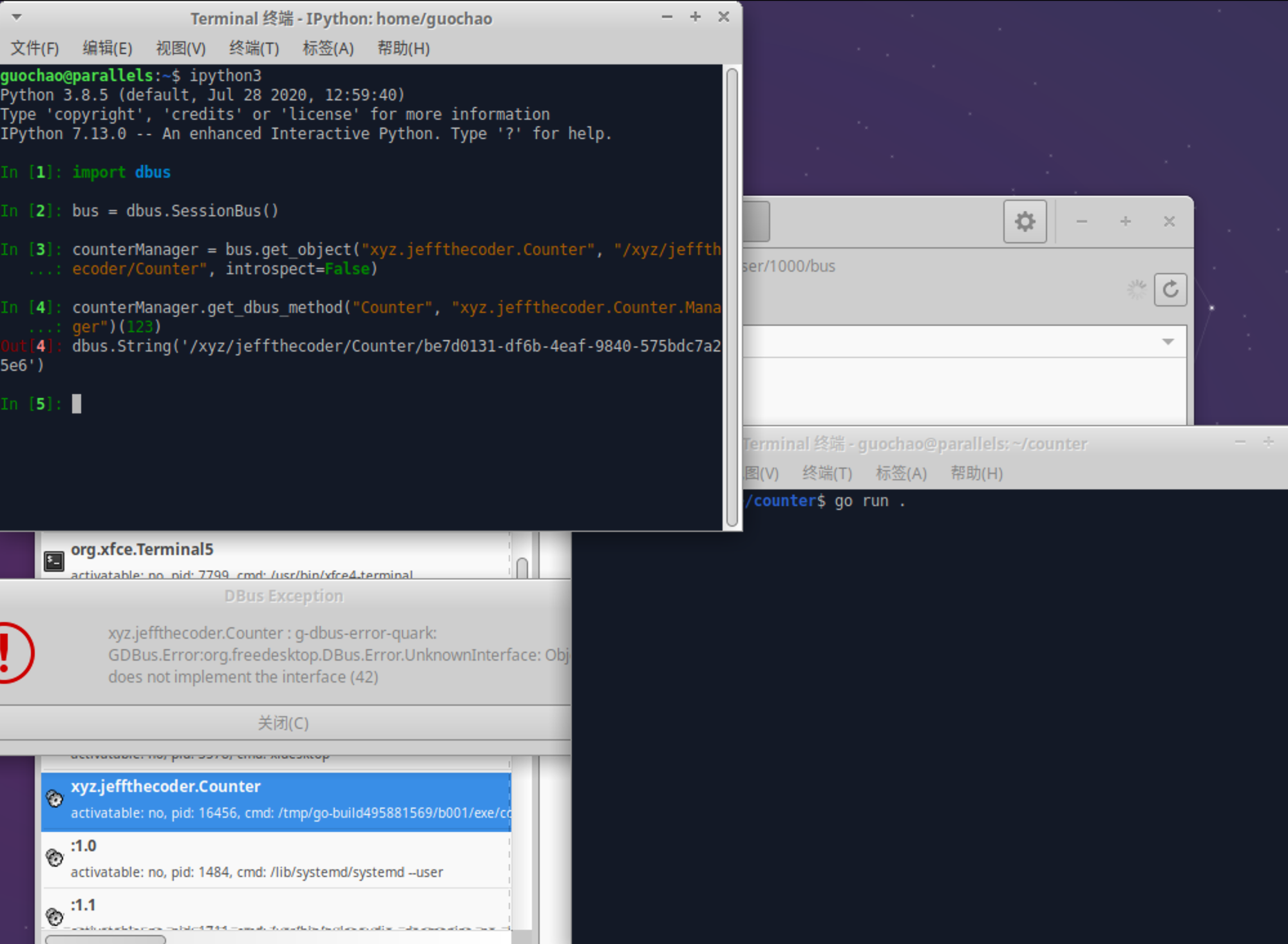The image size is (1288, 944).
Task: Open the 编辑(E) menu in IPython terminal
Action: click(107, 48)
